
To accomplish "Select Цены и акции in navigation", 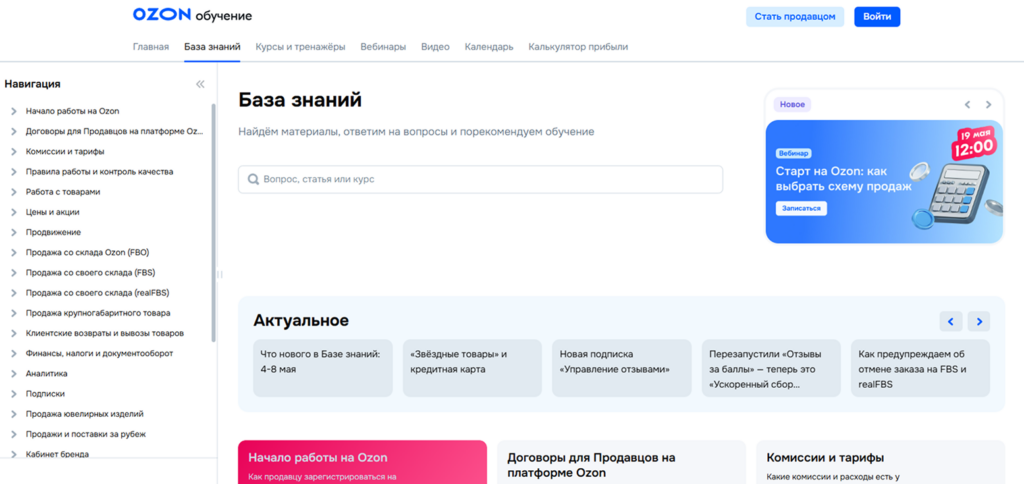I will (52, 212).
